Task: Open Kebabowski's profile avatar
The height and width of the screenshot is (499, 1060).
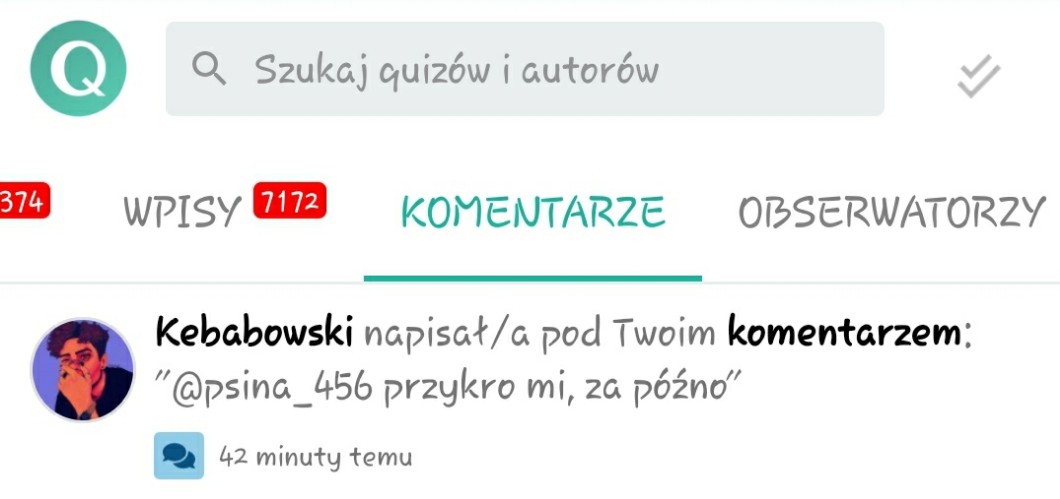Action: point(82,369)
